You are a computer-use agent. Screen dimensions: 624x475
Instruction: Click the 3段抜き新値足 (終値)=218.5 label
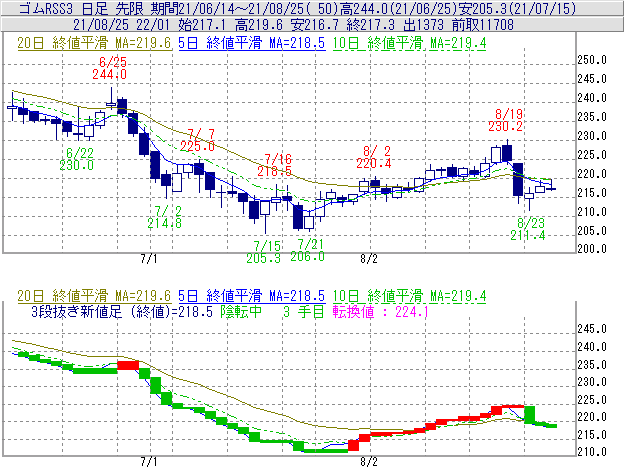122,311
